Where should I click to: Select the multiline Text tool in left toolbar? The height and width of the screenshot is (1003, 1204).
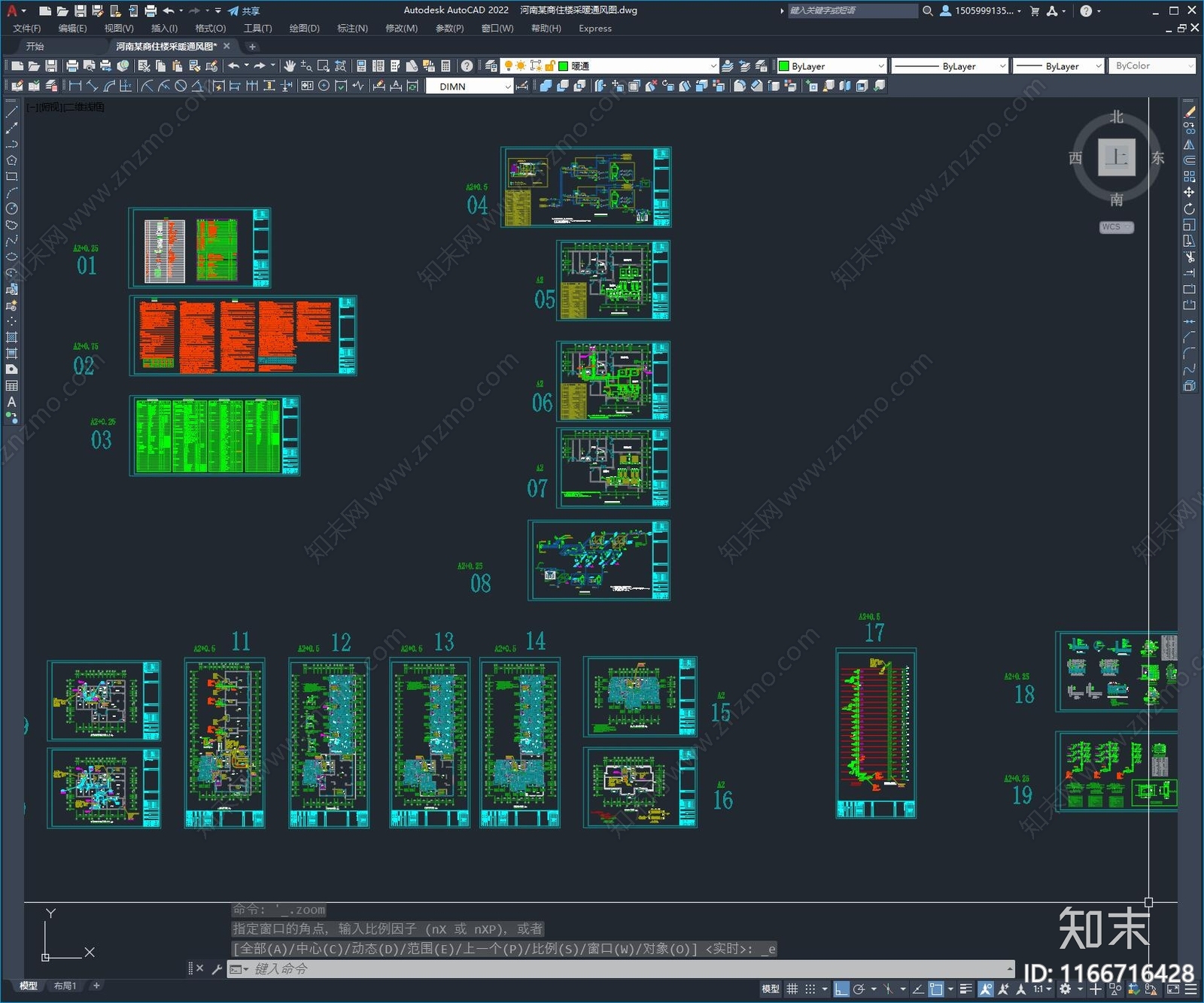pos(11,402)
